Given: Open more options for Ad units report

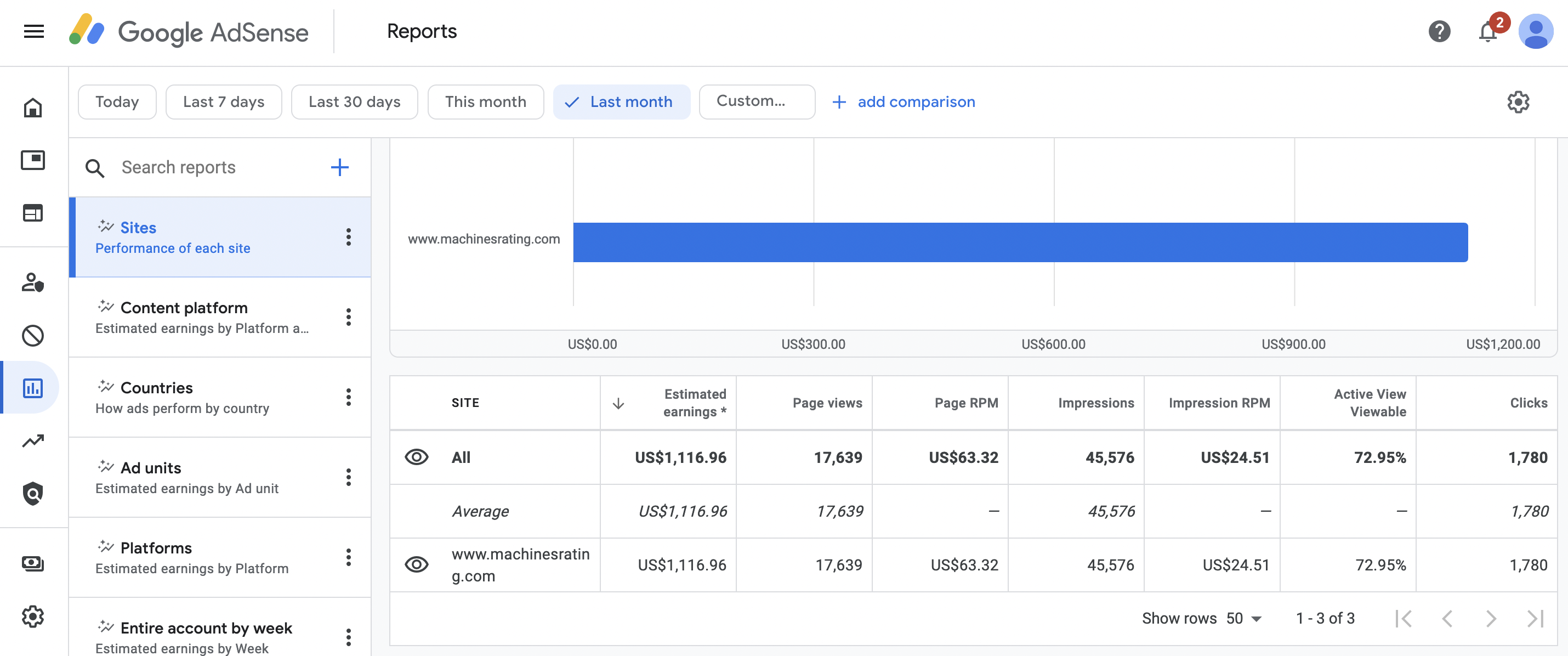Looking at the screenshot, I should pyautogui.click(x=348, y=477).
